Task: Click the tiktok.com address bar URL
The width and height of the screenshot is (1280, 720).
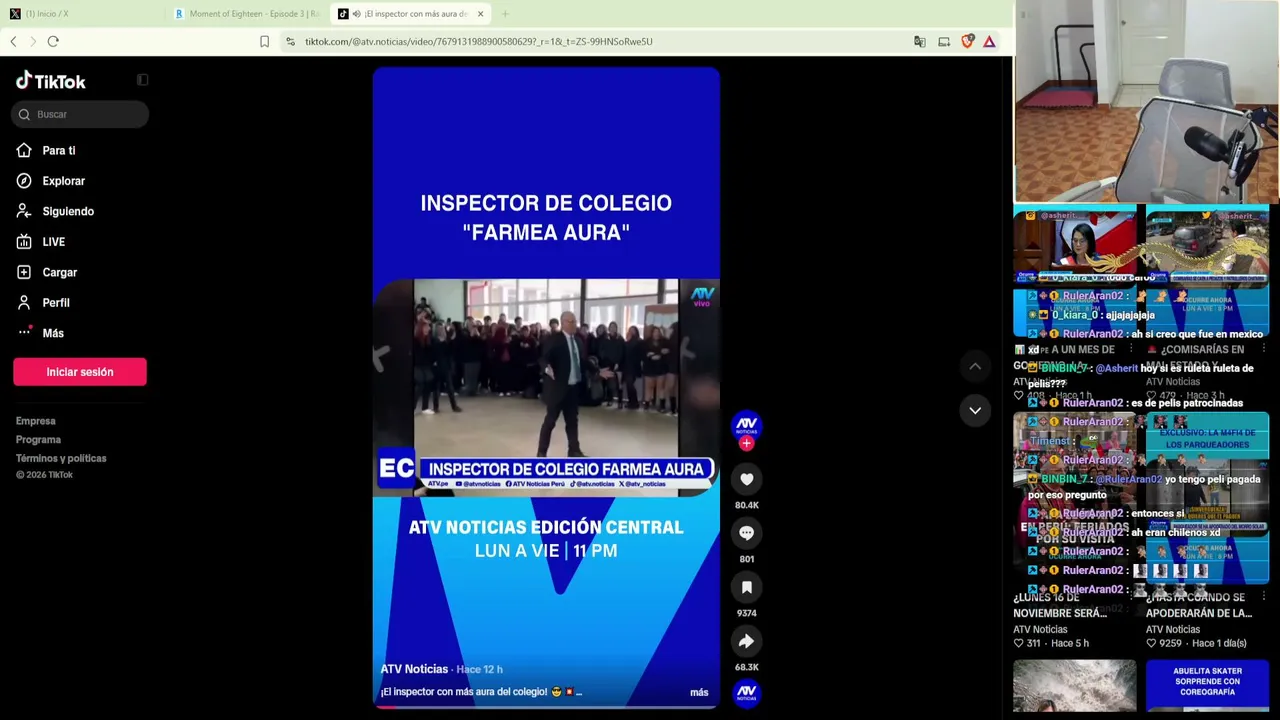Action: [x=478, y=42]
